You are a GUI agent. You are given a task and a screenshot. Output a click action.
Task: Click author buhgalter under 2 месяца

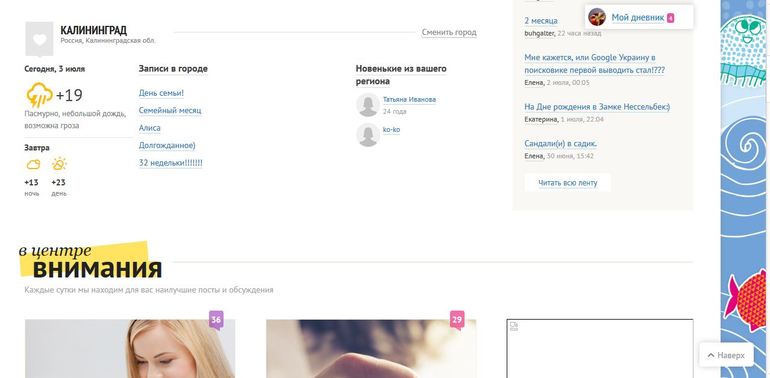[x=540, y=33]
